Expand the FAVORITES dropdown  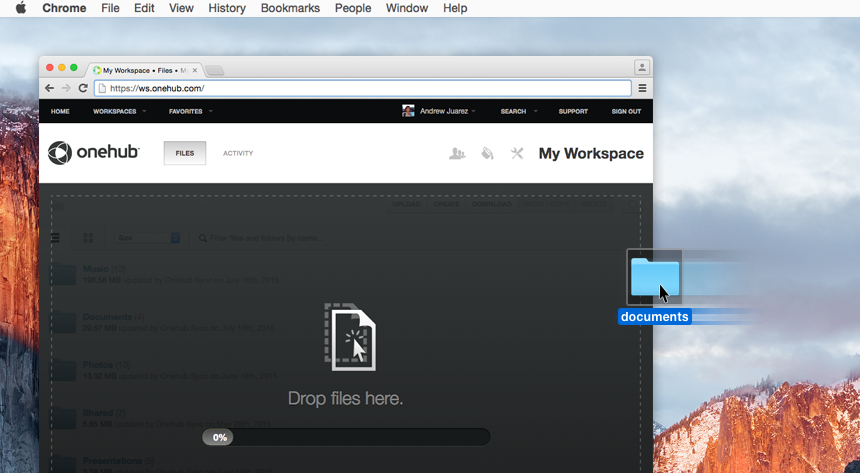click(x=190, y=111)
